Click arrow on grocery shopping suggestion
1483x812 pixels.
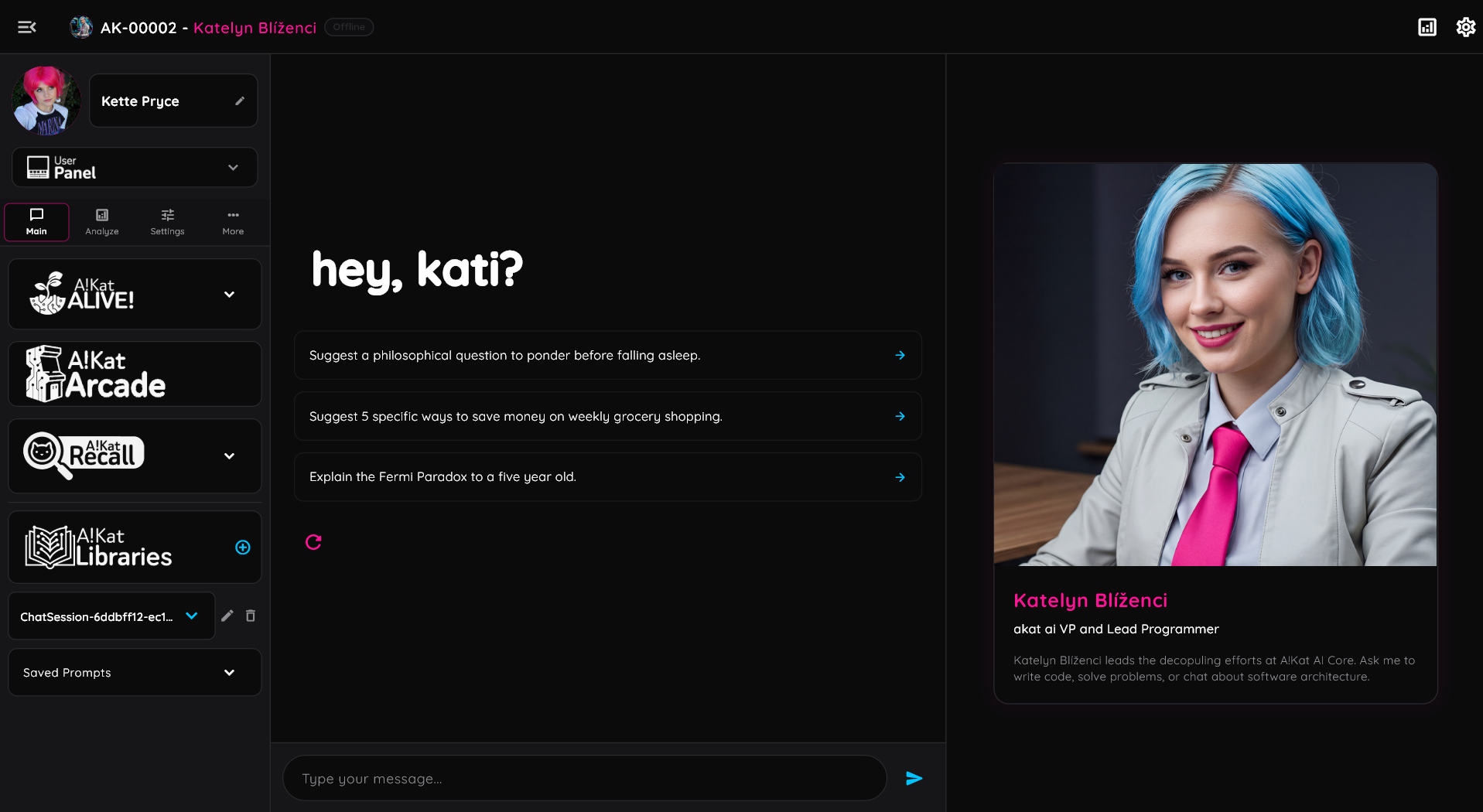pyautogui.click(x=900, y=416)
